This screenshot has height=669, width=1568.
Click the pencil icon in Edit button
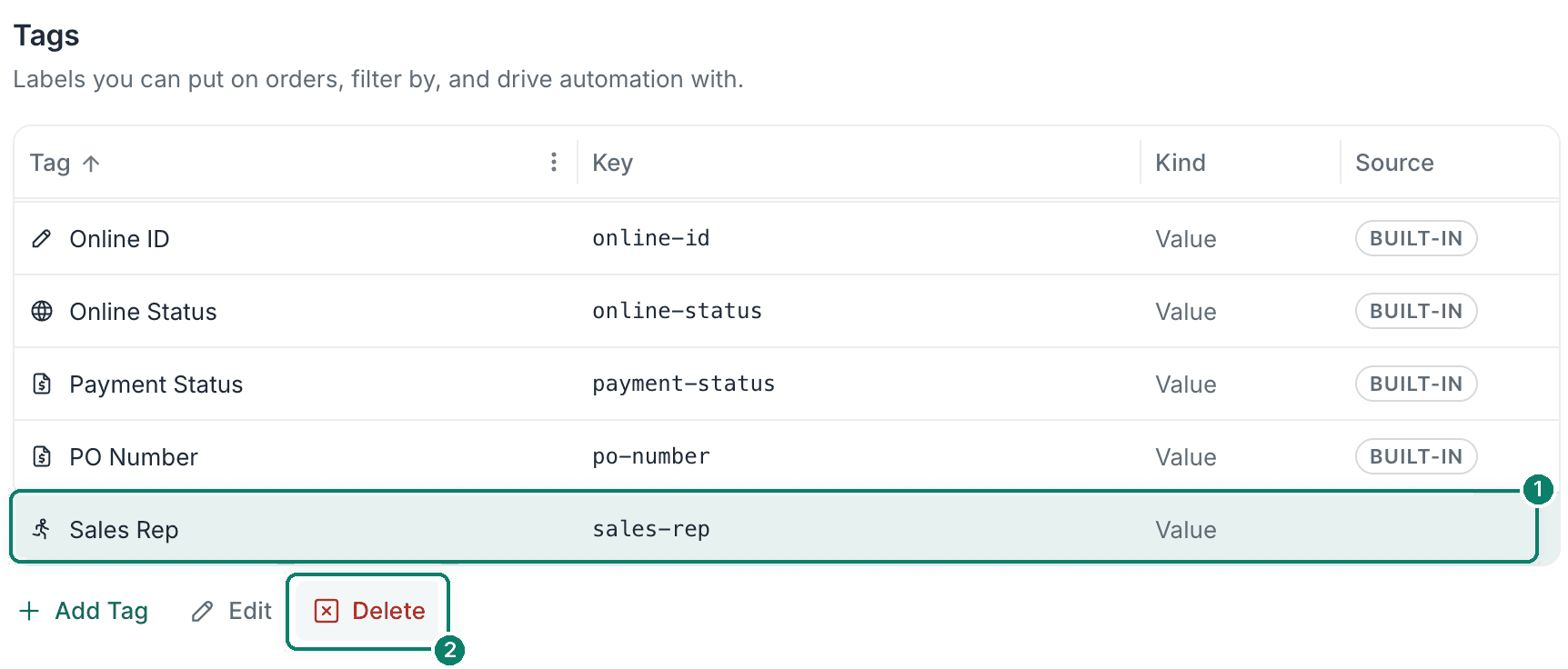202,612
